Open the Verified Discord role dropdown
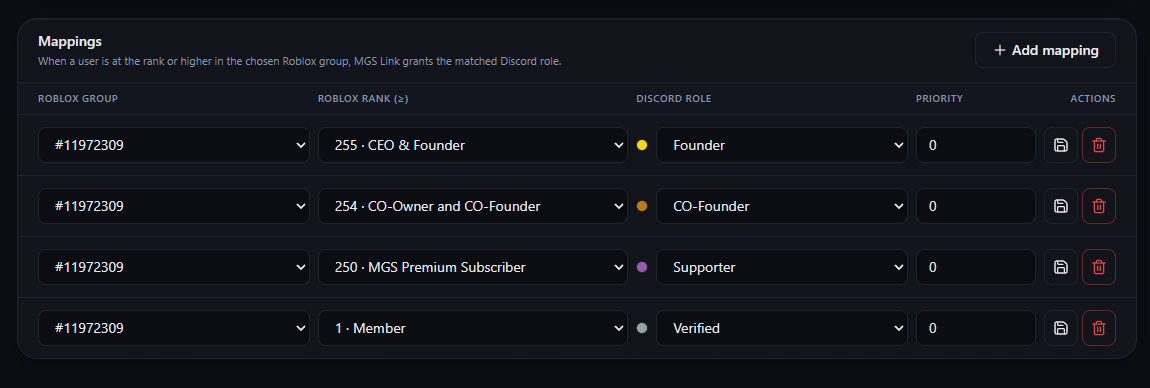1150x388 pixels. [x=782, y=328]
